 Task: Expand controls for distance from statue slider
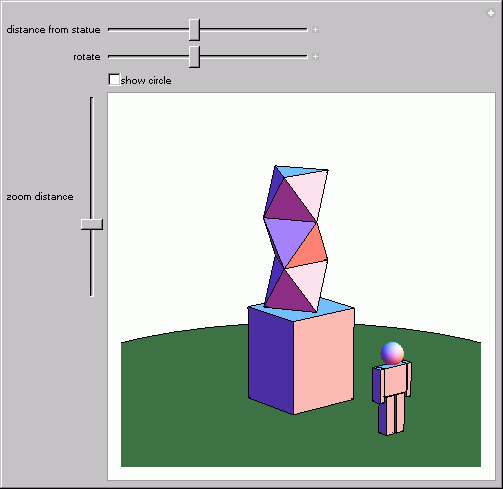click(x=315, y=30)
